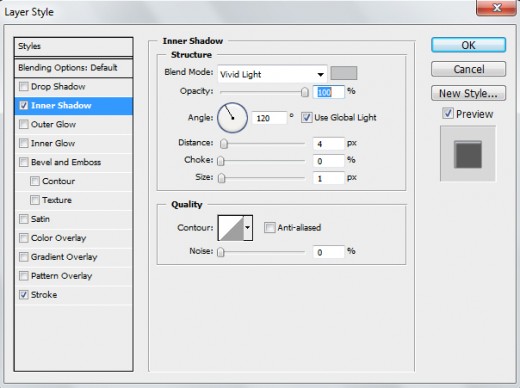Viewport: 520px width, 388px height.
Task: Click the Angle value field
Action: (x=269, y=118)
